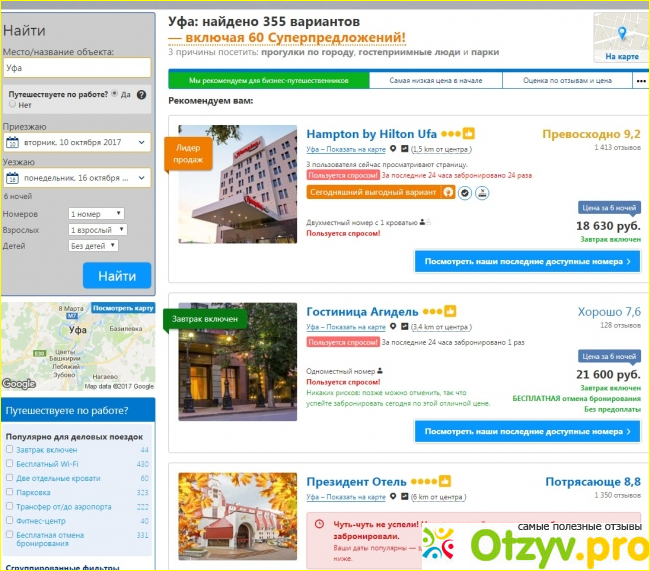The height and width of the screenshot is (571, 650).
Task: Check the 'Бесплатная отмена бронирования' filter
Action: pyautogui.click(x=10, y=535)
